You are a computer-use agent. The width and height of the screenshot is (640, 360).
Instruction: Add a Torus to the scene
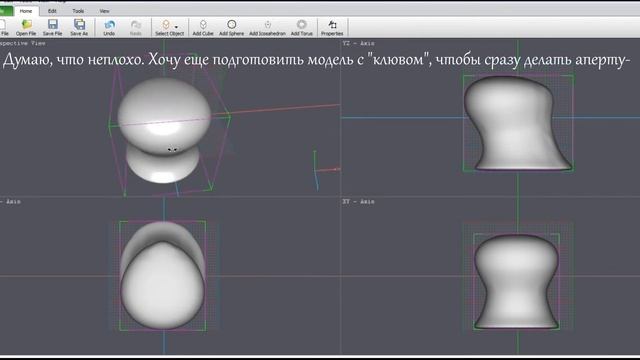pyautogui.click(x=302, y=27)
